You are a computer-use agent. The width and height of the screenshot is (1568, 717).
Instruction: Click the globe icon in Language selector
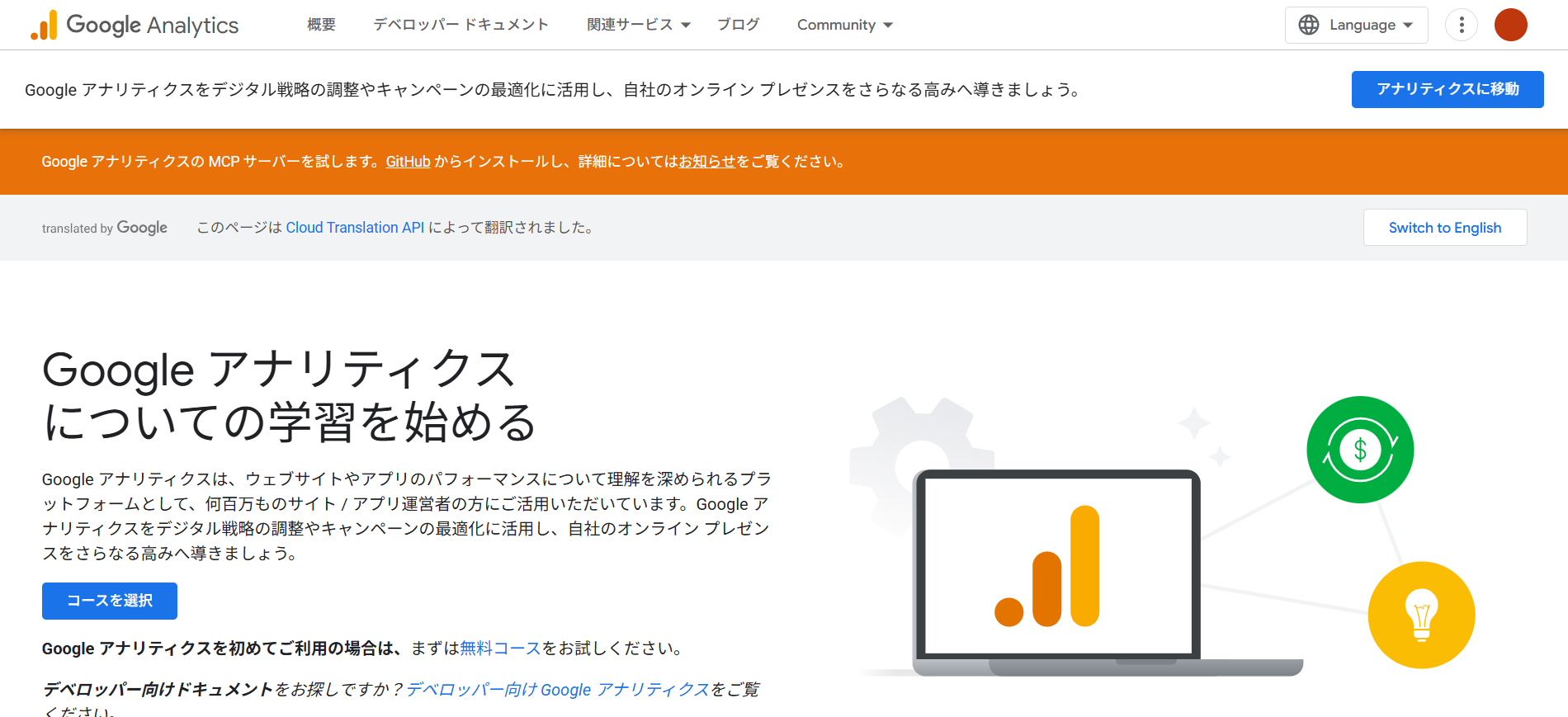[1309, 26]
